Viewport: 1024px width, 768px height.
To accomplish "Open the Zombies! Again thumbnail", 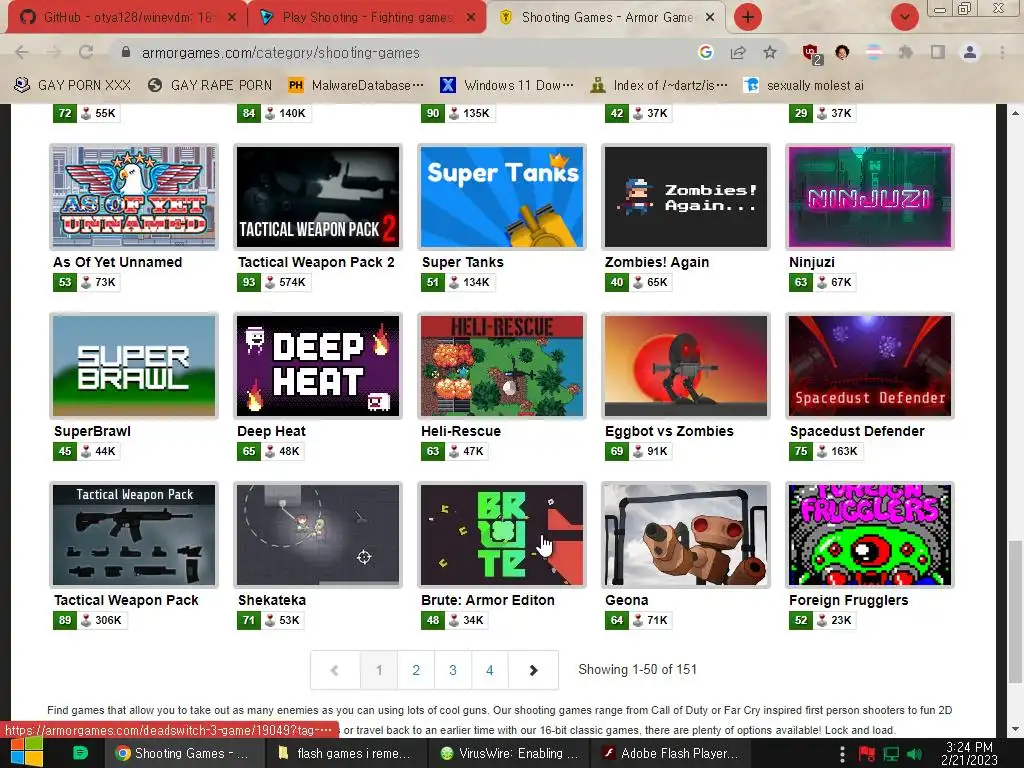I will tap(686, 197).
